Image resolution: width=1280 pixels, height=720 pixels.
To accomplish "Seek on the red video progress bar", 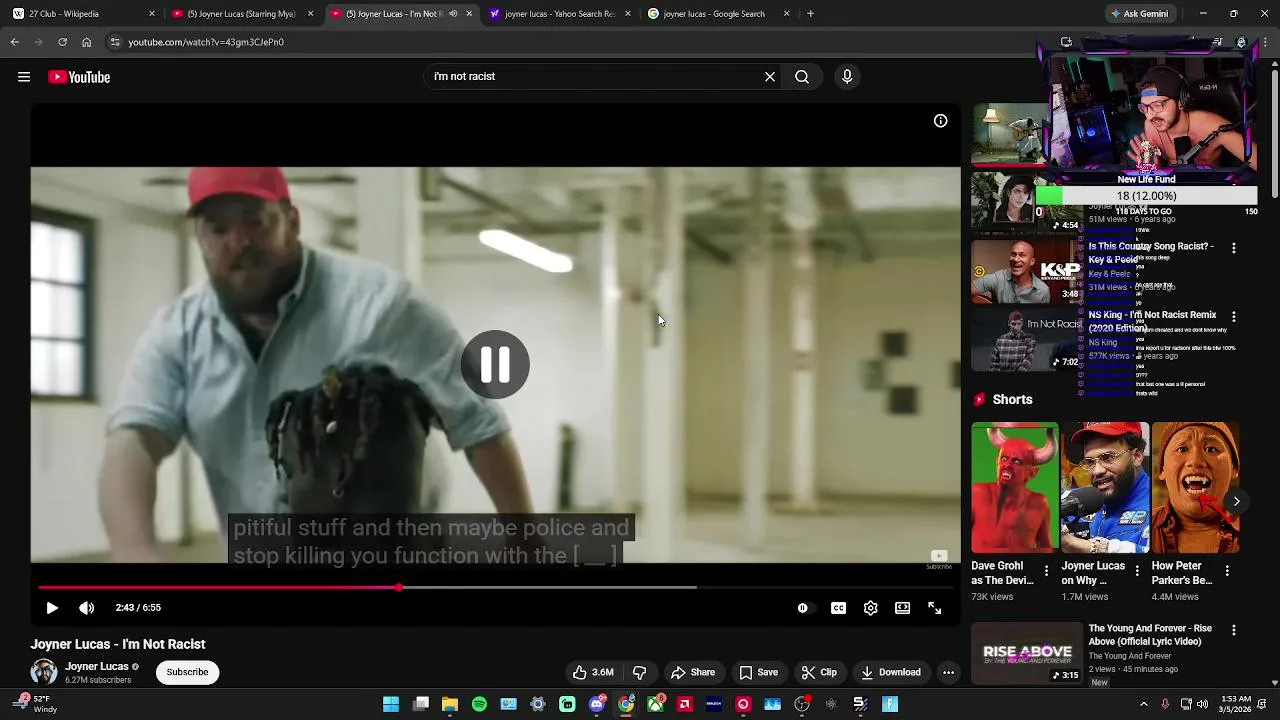I will tap(495, 587).
